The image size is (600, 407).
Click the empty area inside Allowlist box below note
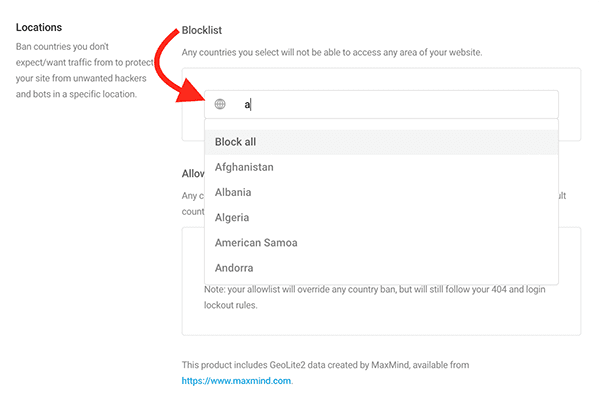[381, 323]
